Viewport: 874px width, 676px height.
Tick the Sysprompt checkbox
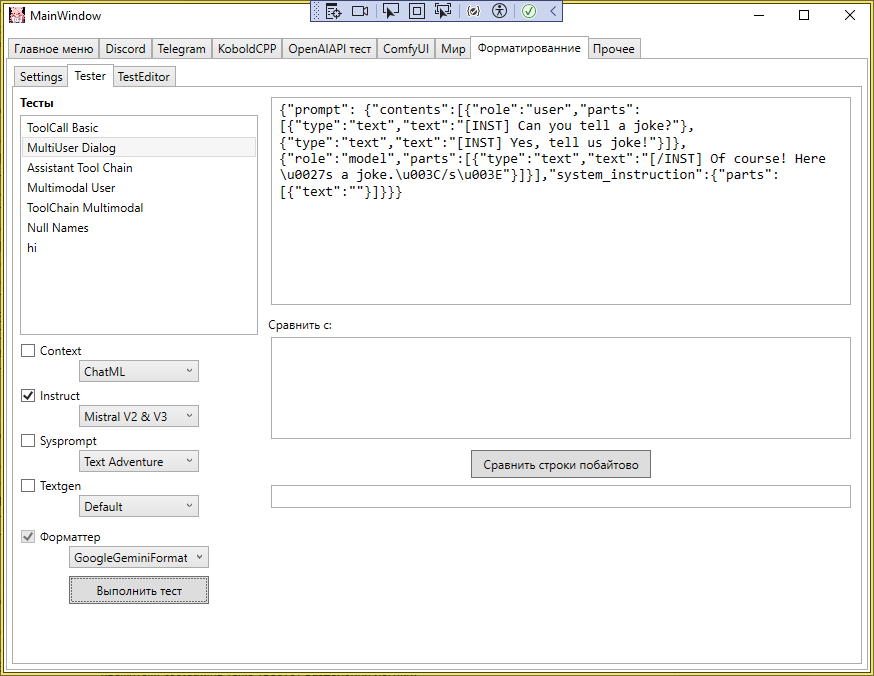click(28, 441)
